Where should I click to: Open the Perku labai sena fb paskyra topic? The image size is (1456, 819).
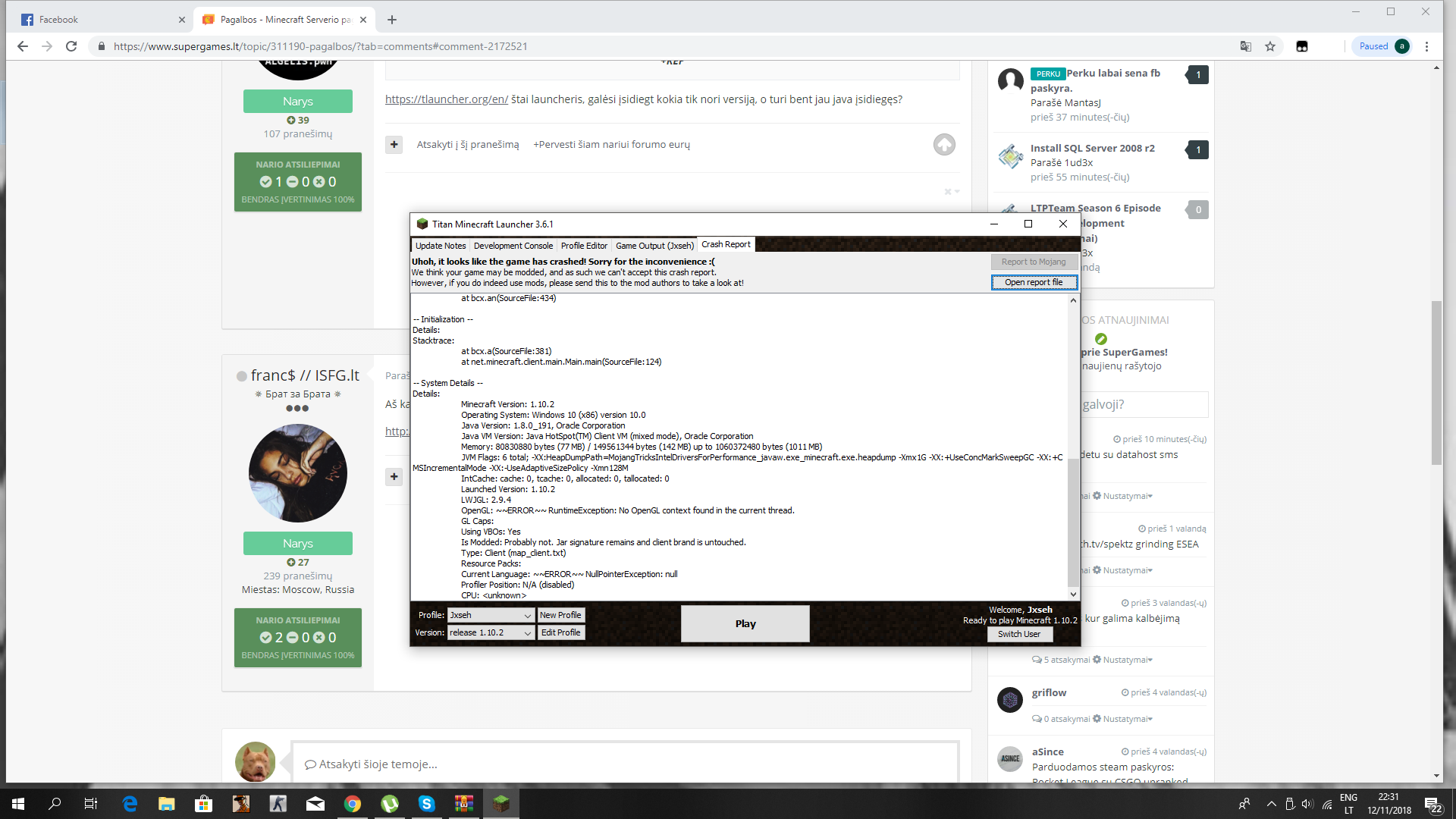(x=1095, y=80)
